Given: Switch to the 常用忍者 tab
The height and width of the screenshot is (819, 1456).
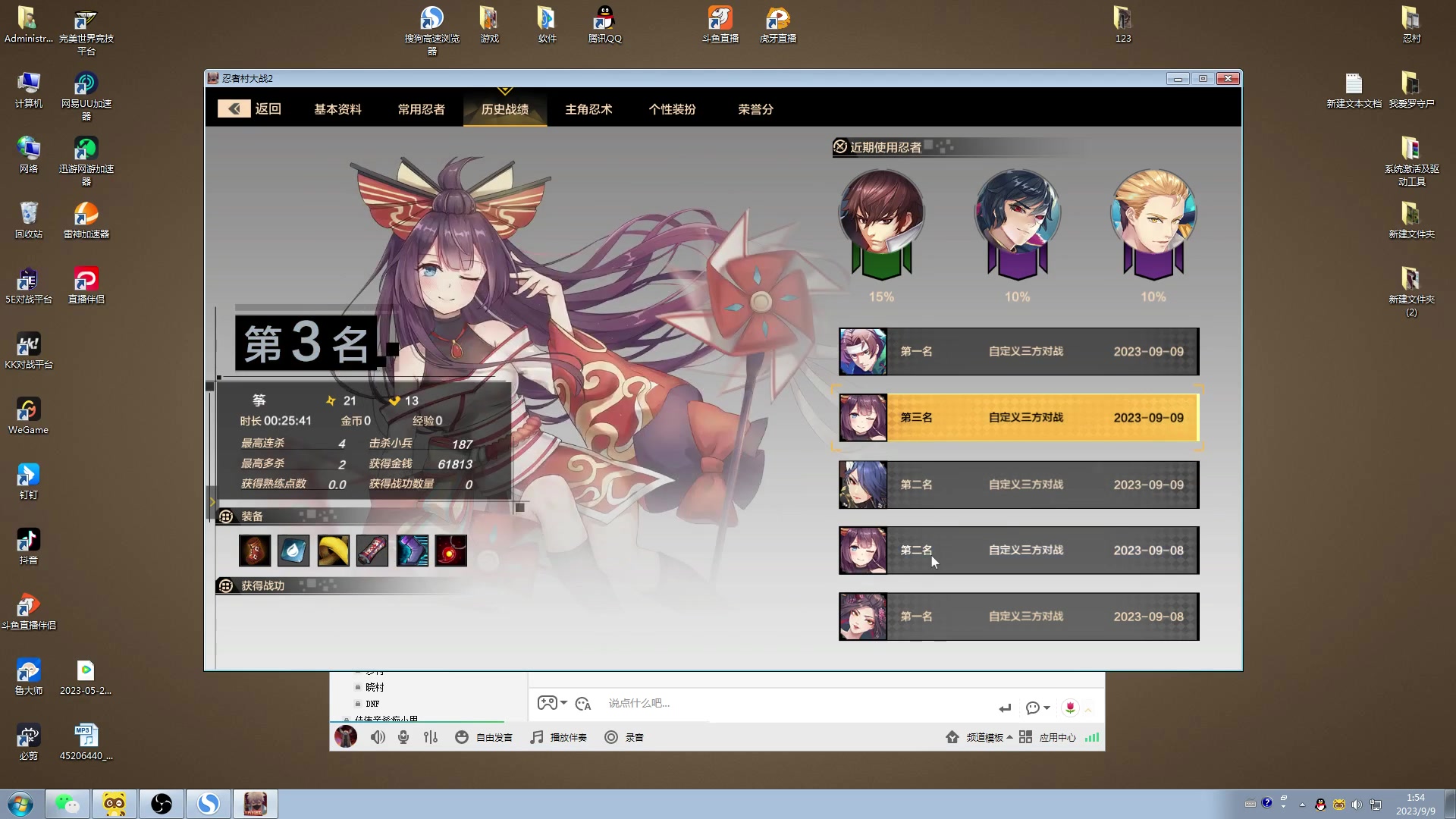Looking at the screenshot, I should [x=421, y=109].
